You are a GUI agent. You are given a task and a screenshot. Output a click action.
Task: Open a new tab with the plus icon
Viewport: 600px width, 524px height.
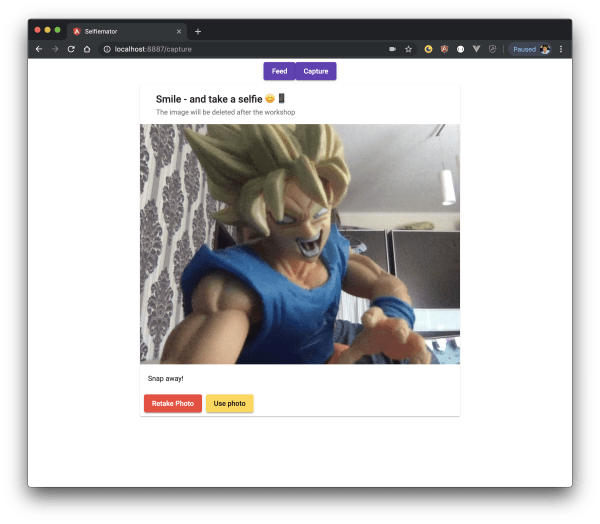[198, 31]
